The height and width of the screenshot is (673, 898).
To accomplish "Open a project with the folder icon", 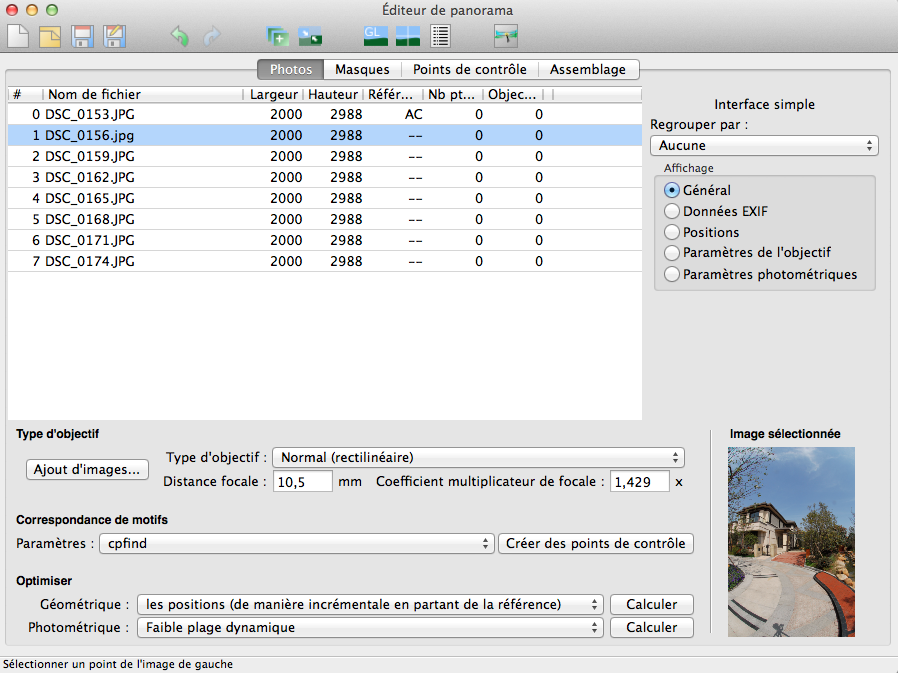I will (x=50, y=38).
